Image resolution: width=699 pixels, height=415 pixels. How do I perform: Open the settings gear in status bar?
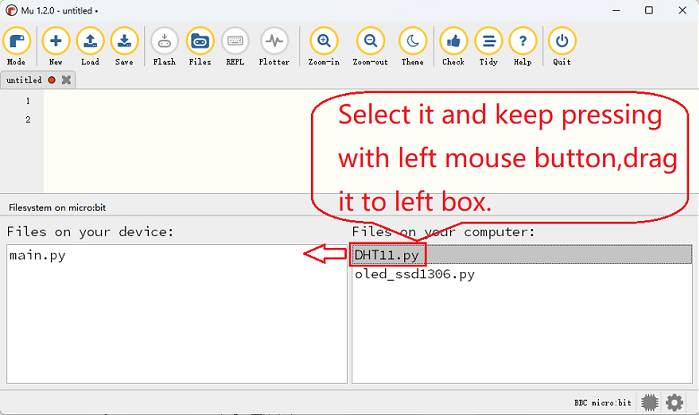(674, 403)
